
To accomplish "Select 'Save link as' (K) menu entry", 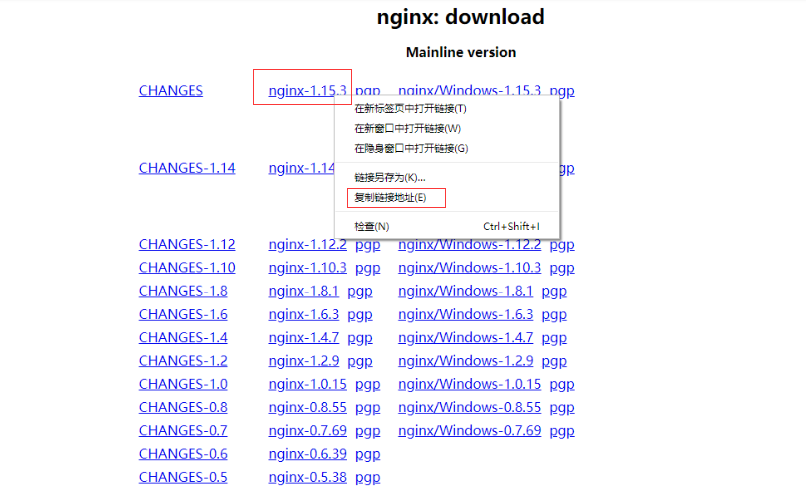I will pos(390,178).
